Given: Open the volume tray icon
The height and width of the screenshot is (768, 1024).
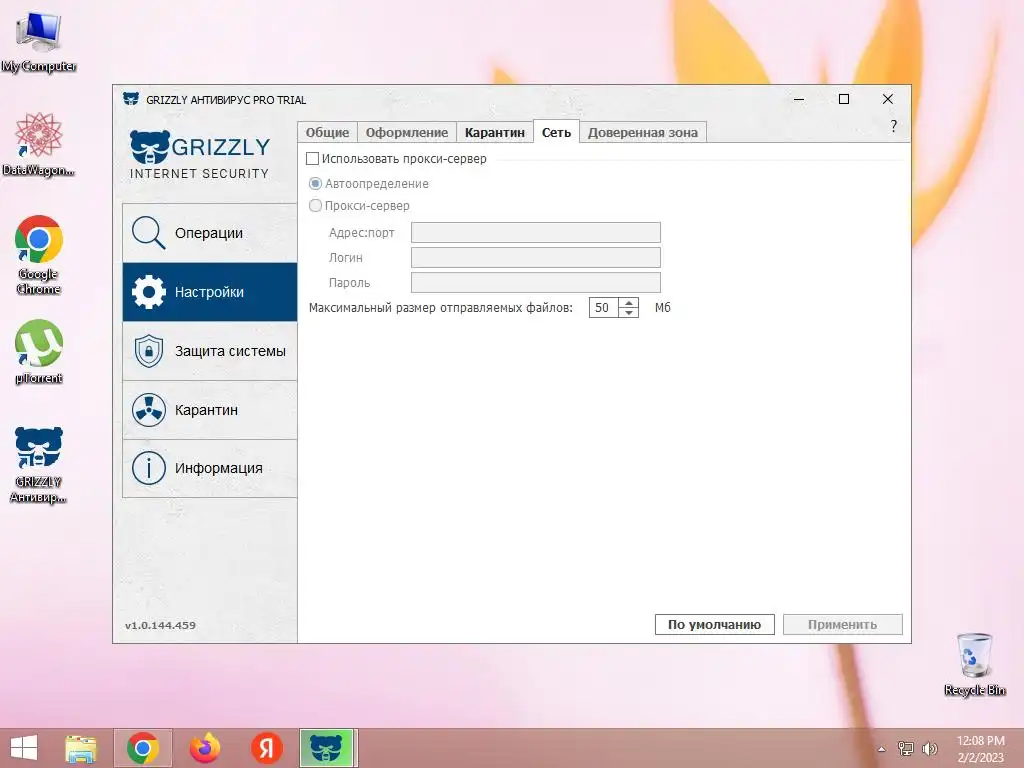Looking at the screenshot, I should [929, 749].
